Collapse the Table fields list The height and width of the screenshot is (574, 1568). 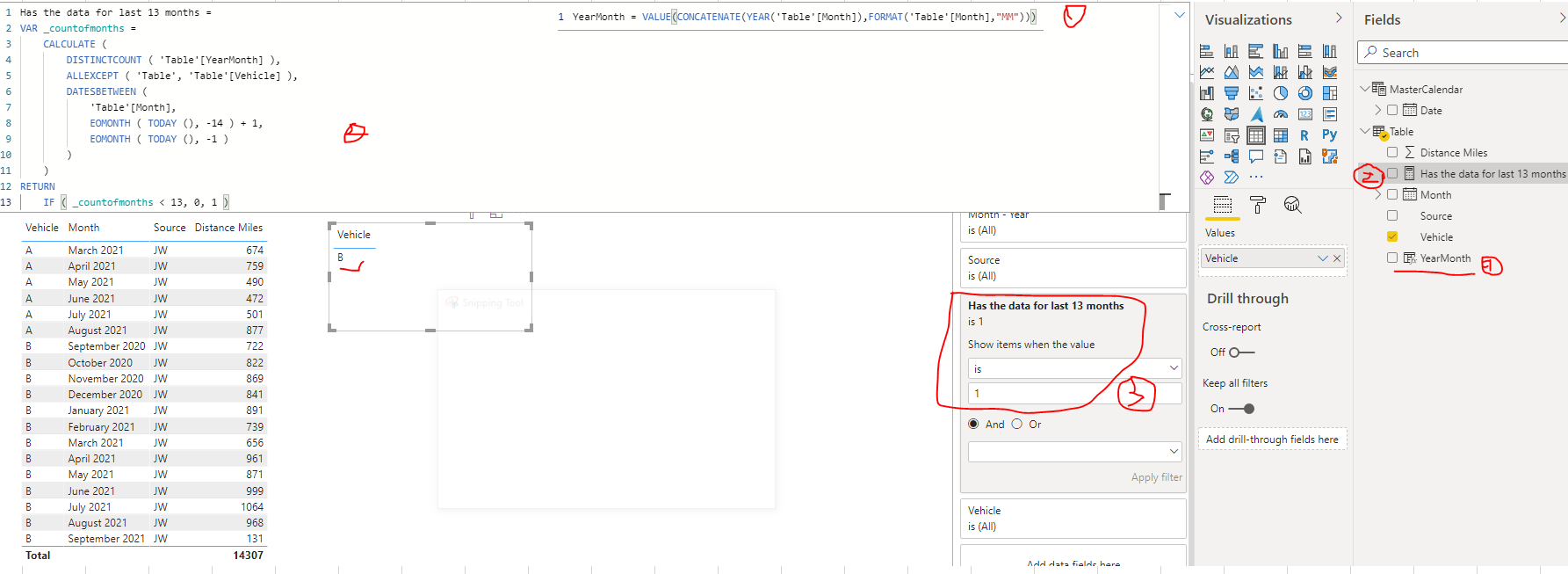click(x=1364, y=131)
